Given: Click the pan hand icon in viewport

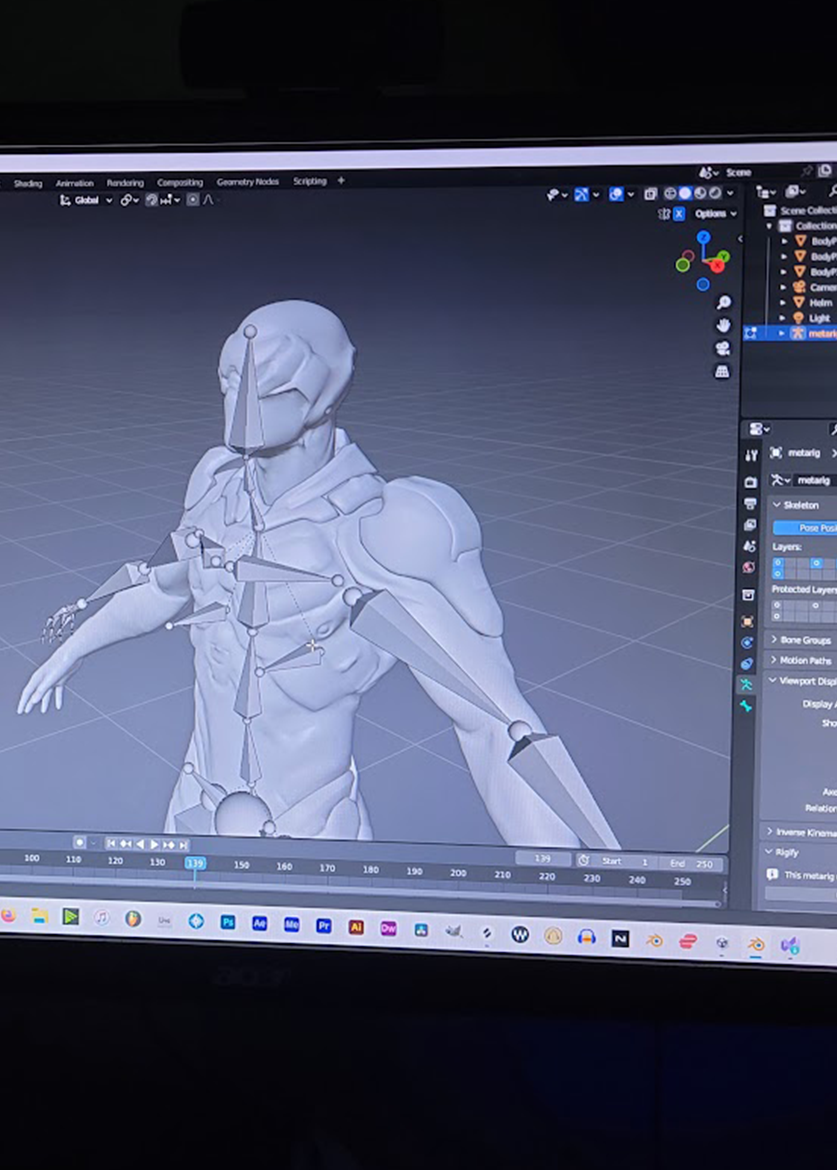Looking at the screenshot, I should (723, 325).
